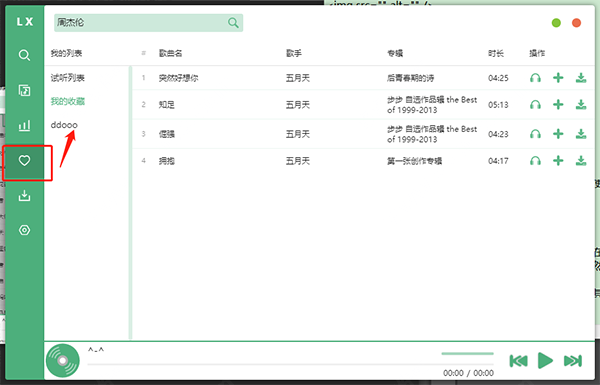This screenshot has height=385, width=600.
Task: Start playback with the play button
Action: (545, 361)
